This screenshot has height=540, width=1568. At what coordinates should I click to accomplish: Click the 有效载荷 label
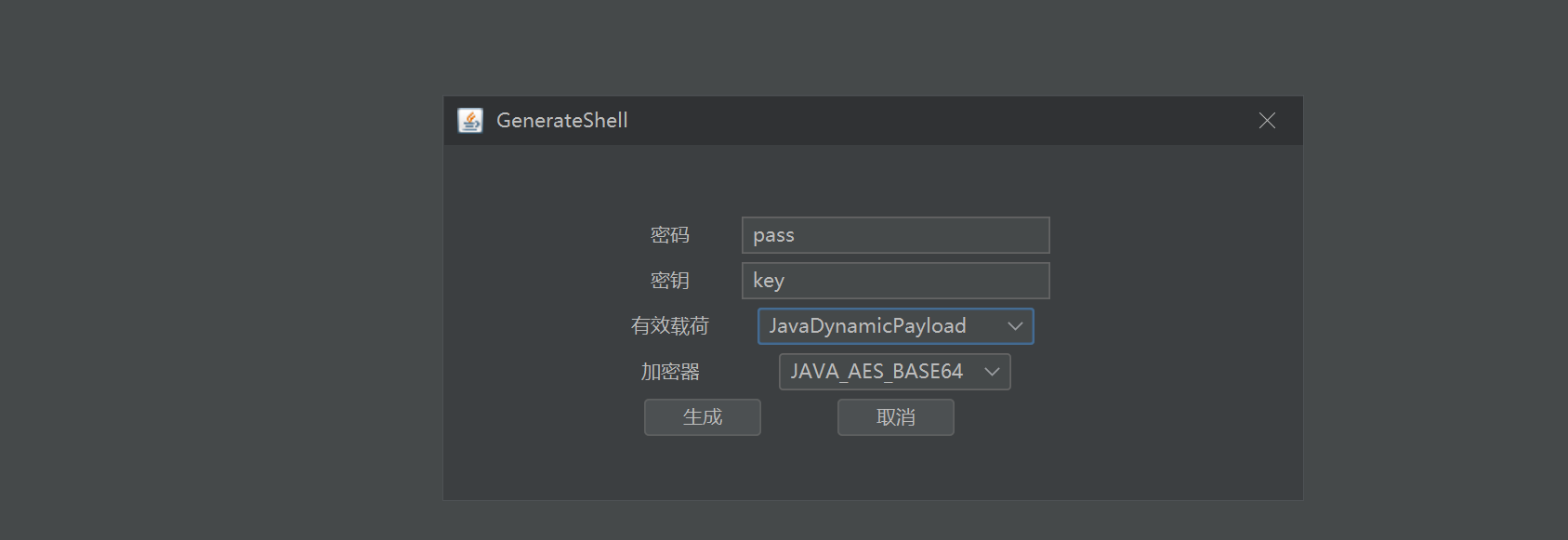670,326
